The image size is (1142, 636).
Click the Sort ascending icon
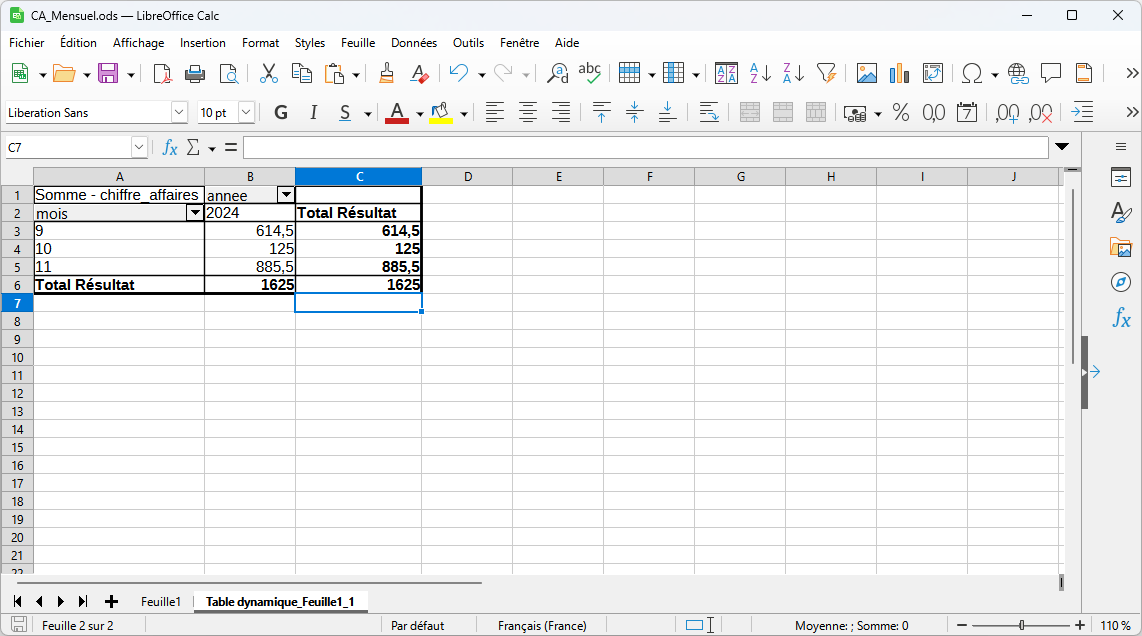click(x=760, y=74)
